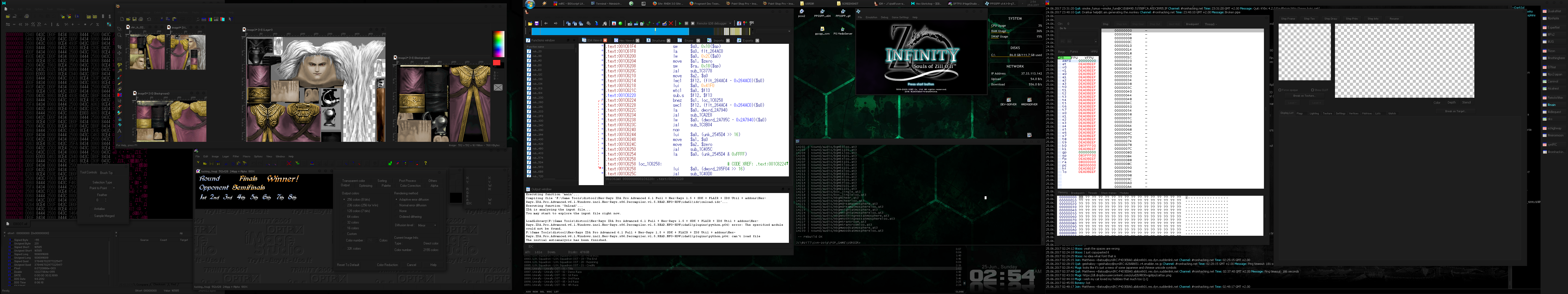Click Resume button in GE debugger

pos(1395,19)
